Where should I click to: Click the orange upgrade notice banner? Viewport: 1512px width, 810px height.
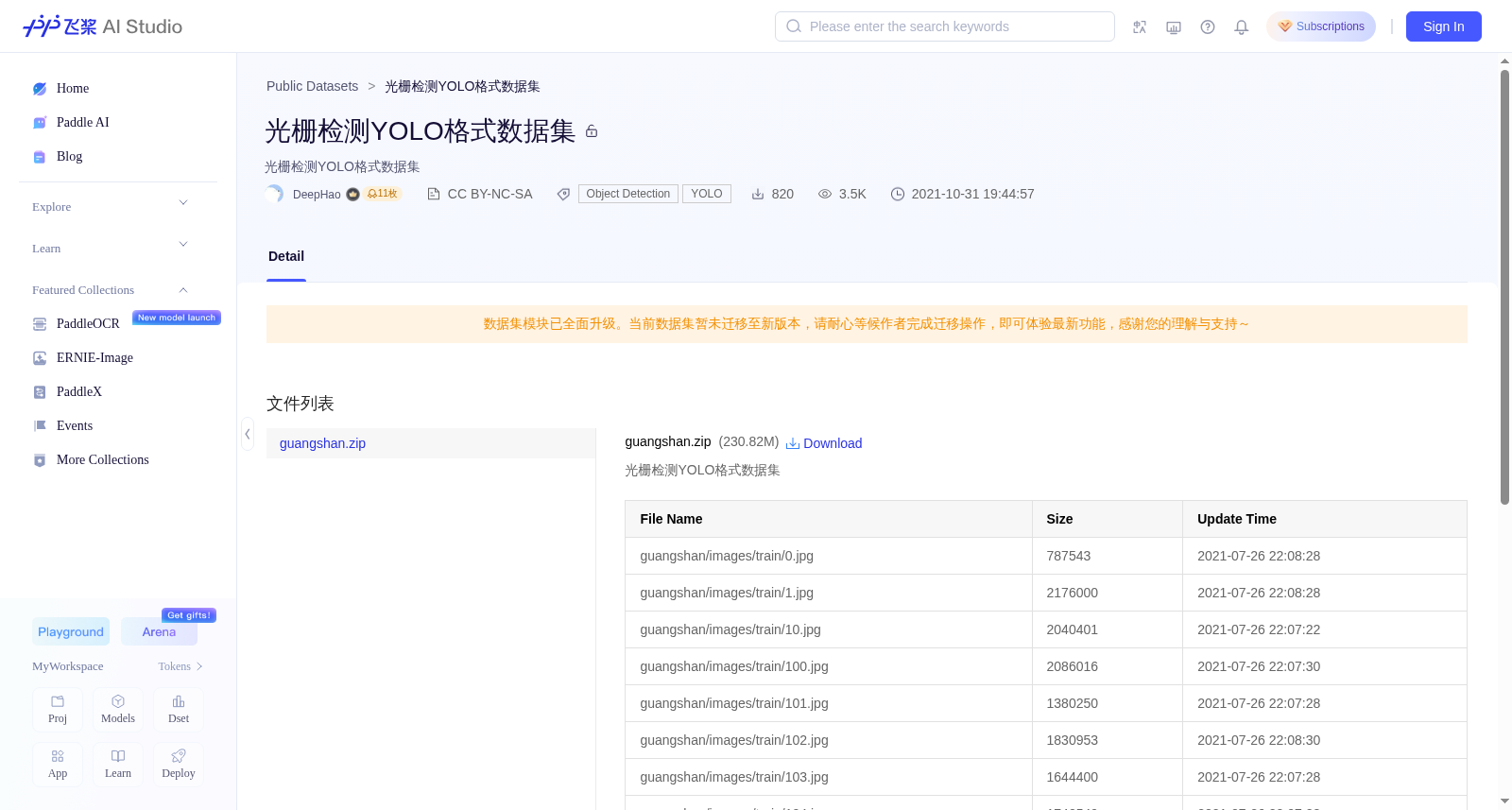pos(867,324)
